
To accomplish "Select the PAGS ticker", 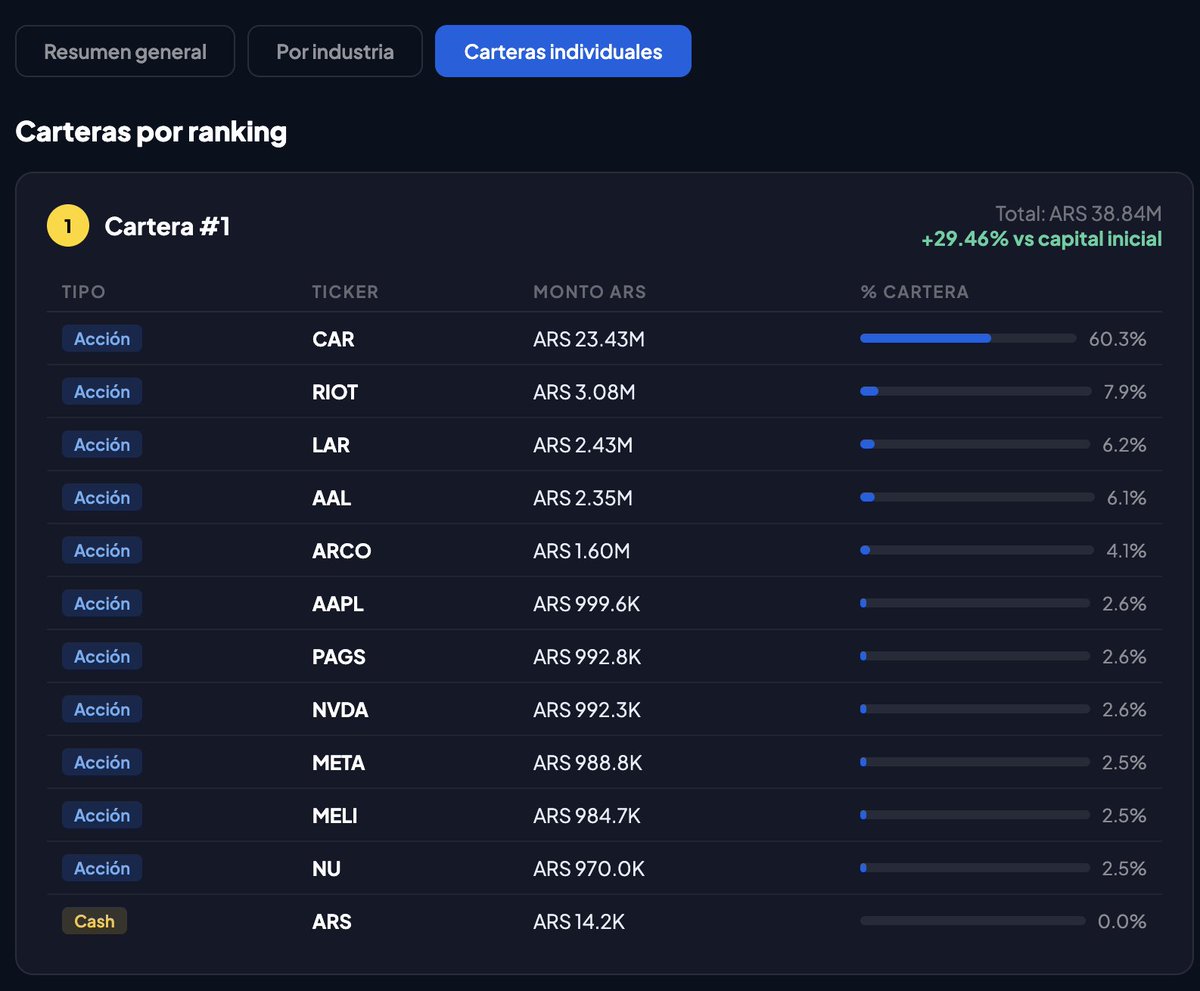I will click(339, 657).
